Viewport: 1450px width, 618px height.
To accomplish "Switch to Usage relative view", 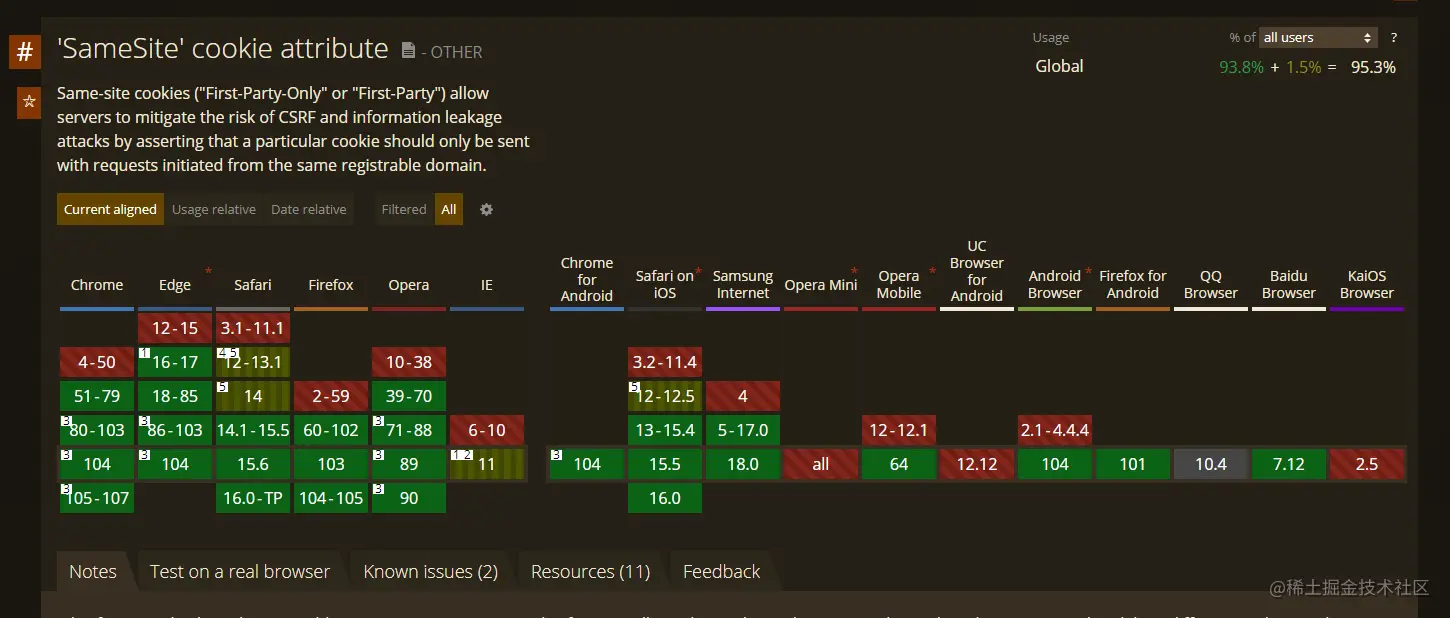I will (x=214, y=209).
